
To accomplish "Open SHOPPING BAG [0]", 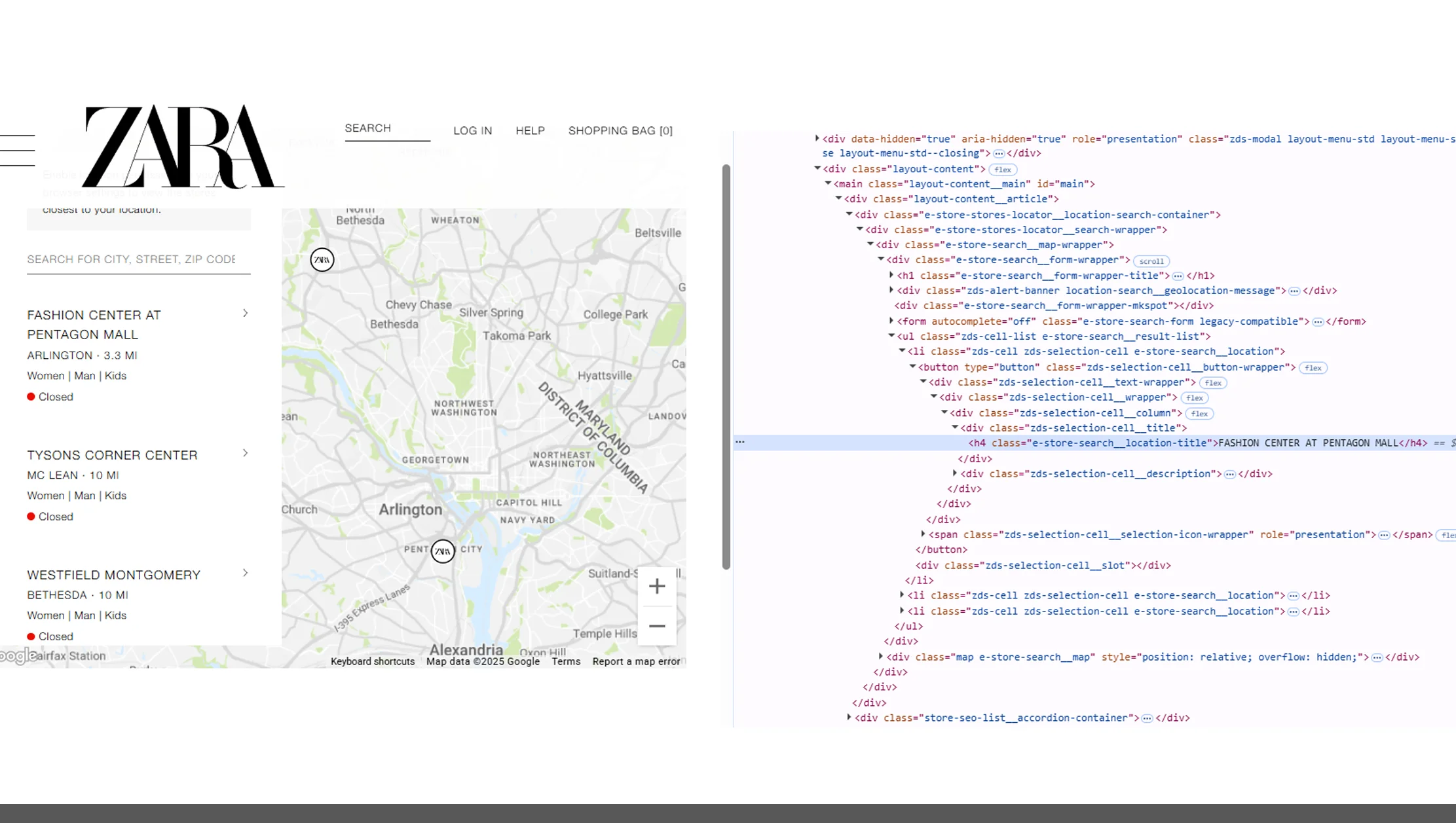I will 620,131.
